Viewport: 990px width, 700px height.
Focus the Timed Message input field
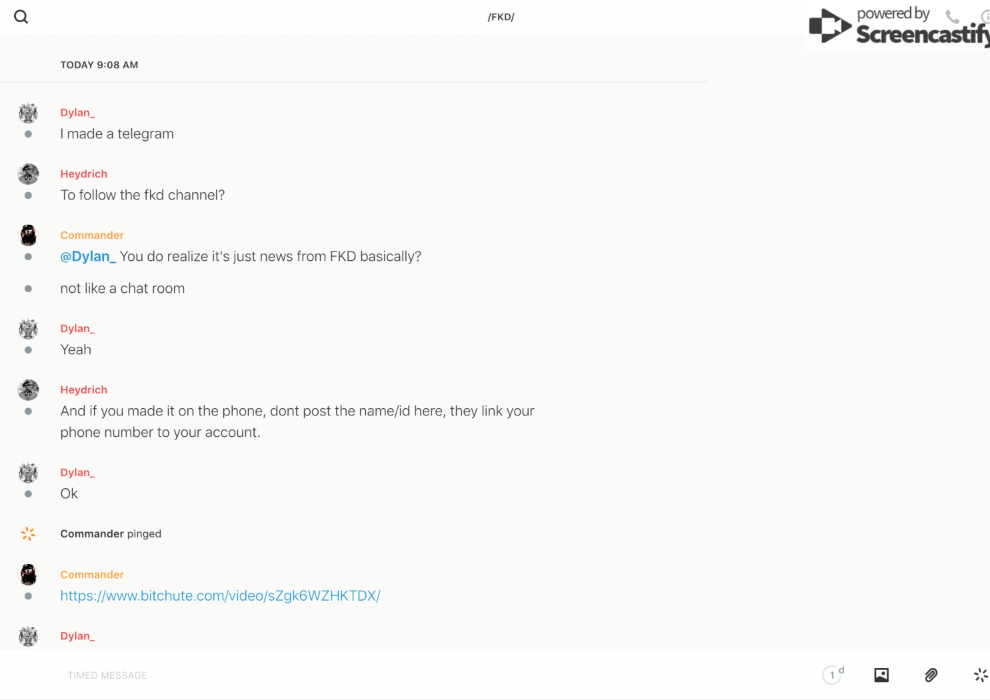(x=400, y=675)
